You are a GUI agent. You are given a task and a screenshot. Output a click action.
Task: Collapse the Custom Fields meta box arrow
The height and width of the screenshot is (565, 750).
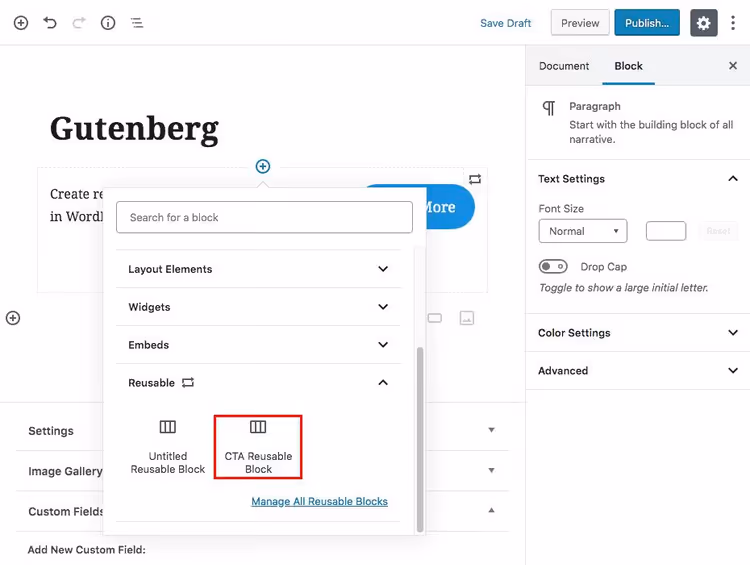pos(491,510)
